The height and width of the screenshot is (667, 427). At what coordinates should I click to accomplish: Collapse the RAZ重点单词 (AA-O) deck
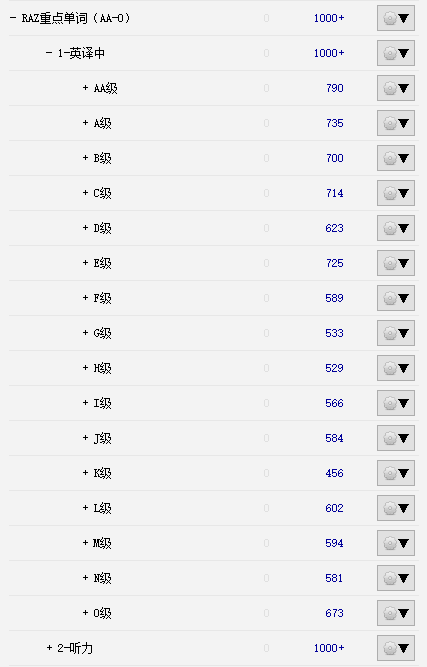[13, 18]
